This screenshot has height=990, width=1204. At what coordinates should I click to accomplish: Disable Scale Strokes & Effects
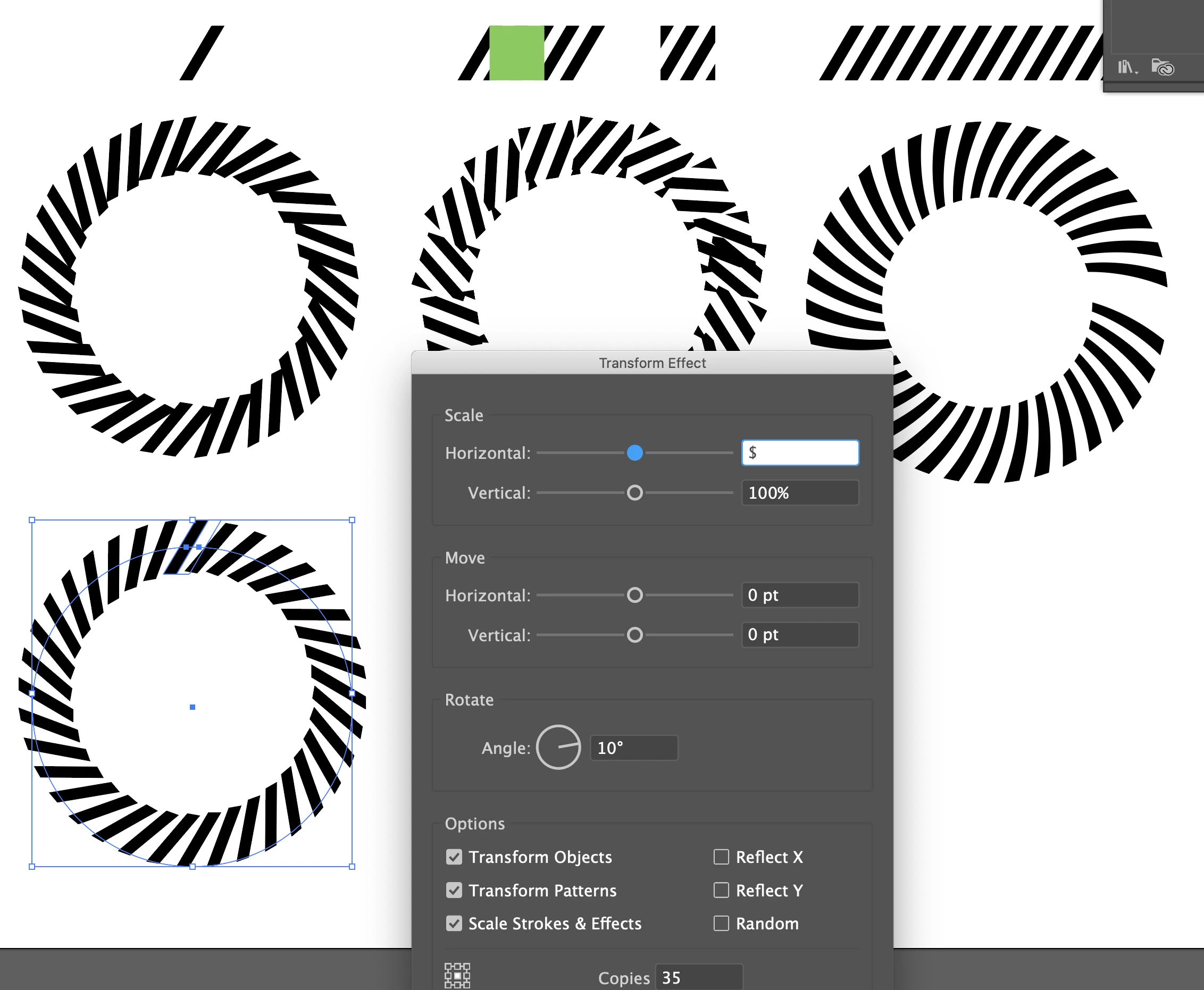(x=454, y=924)
